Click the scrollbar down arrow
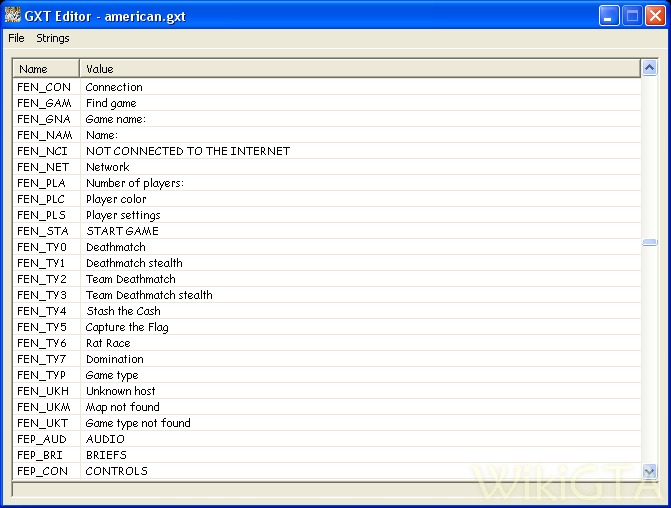 pos(649,471)
